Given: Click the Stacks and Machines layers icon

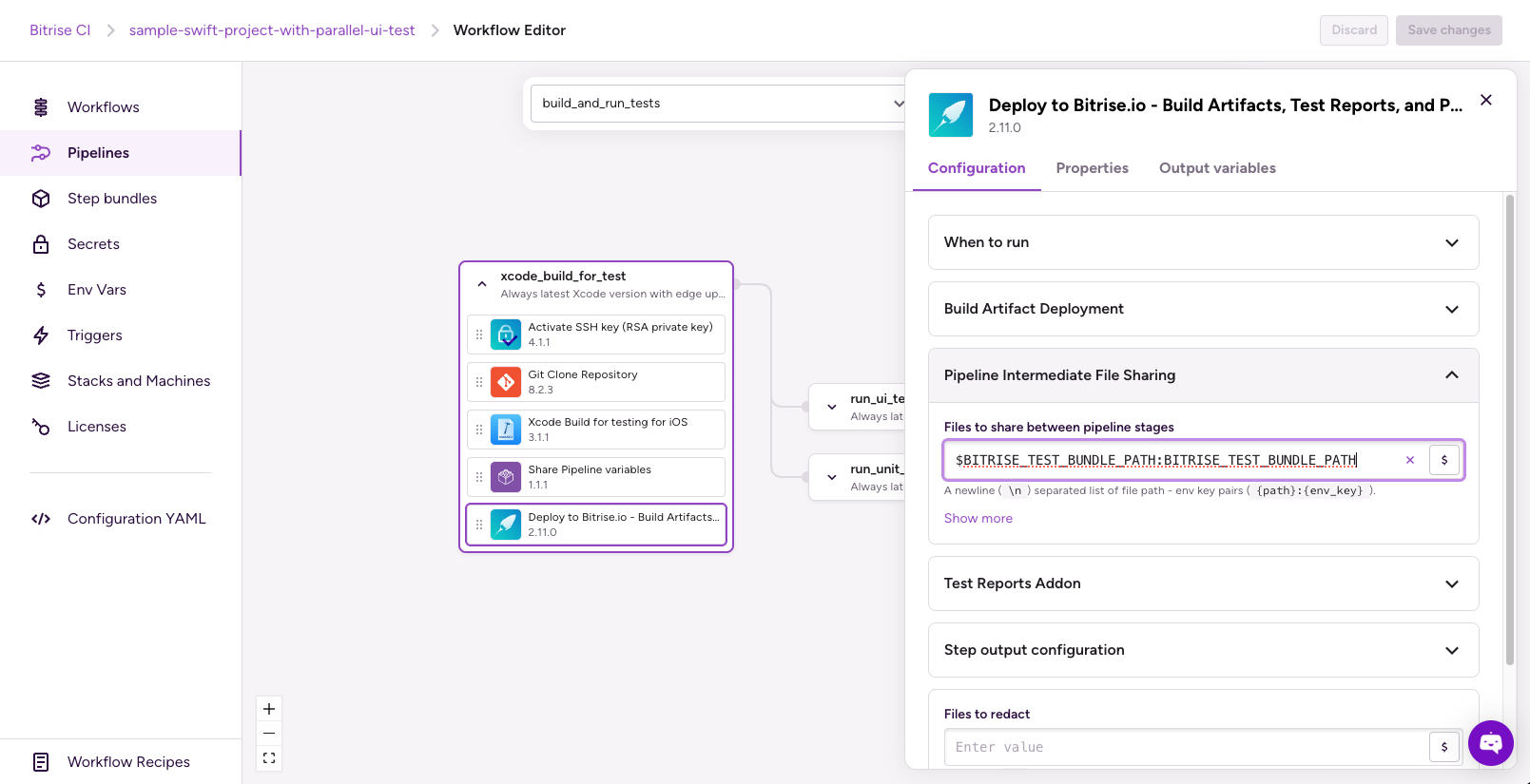Looking at the screenshot, I should pyautogui.click(x=41, y=381).
